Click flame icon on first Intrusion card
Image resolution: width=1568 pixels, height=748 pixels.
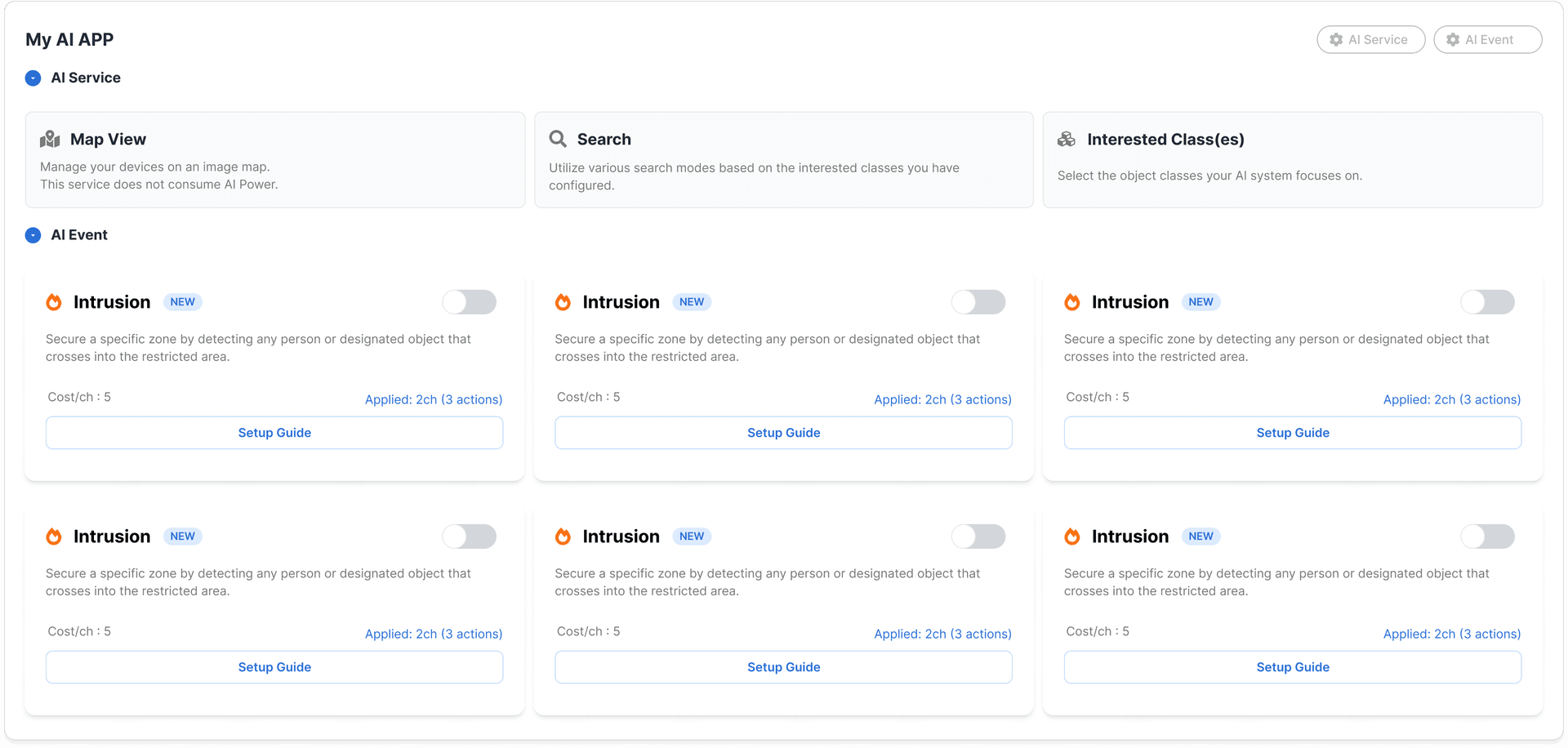(54, 302)
